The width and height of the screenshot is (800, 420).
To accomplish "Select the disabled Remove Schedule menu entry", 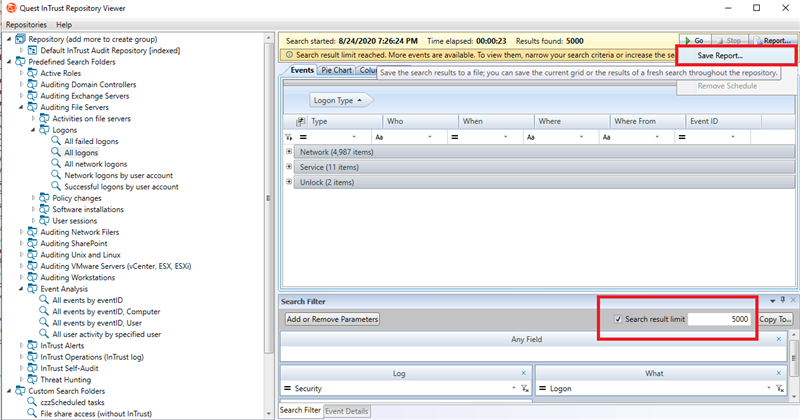I will (727, 86).
